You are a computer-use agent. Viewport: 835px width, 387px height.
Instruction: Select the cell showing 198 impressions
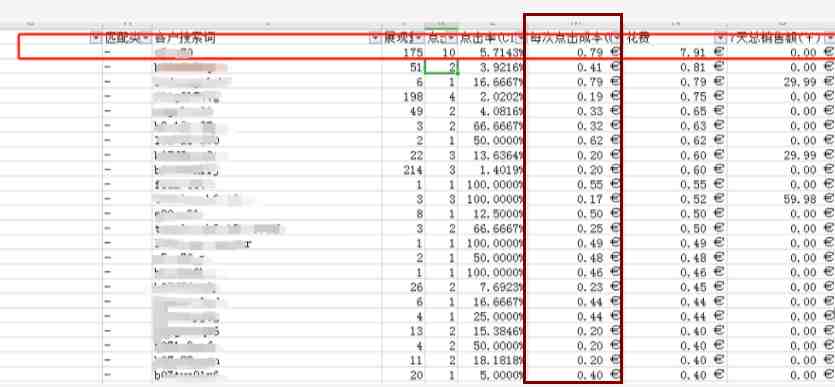click(403, 97)
